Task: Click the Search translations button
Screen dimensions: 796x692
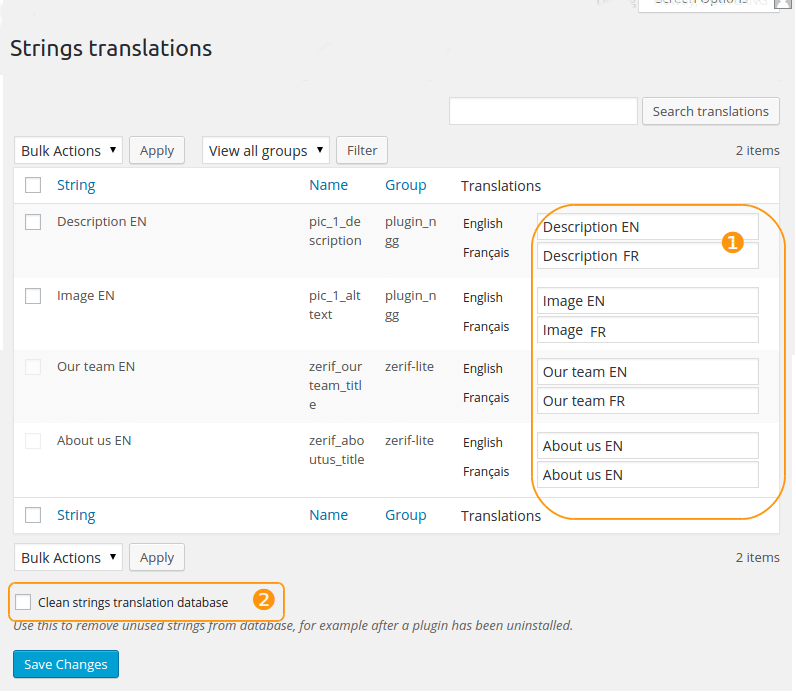Action: point(711,111)
